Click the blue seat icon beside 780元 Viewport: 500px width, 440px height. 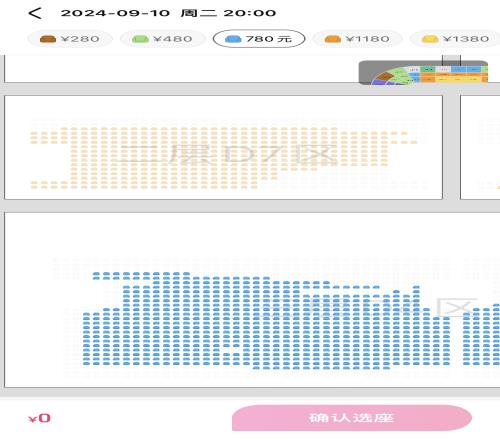click(x=233, y=39)
